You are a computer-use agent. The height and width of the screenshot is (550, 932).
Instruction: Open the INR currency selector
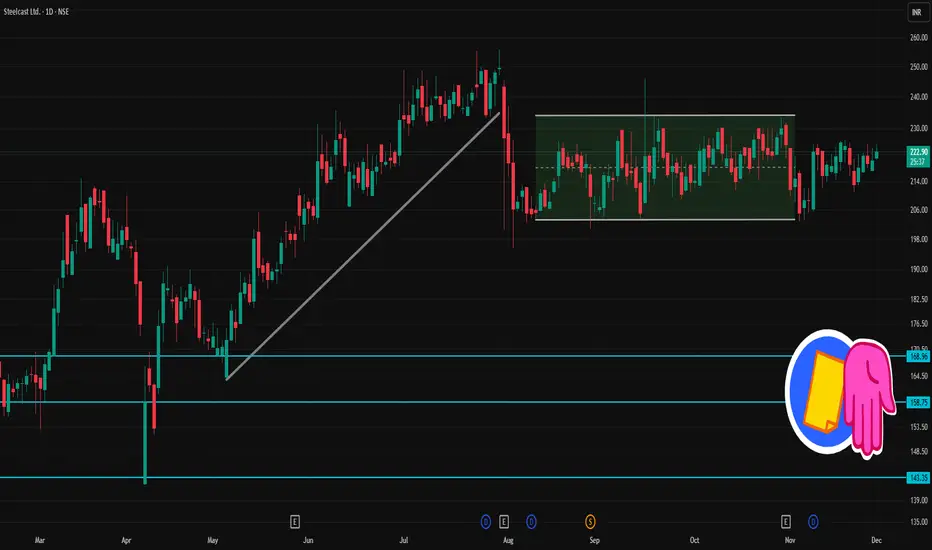point(917,12)
